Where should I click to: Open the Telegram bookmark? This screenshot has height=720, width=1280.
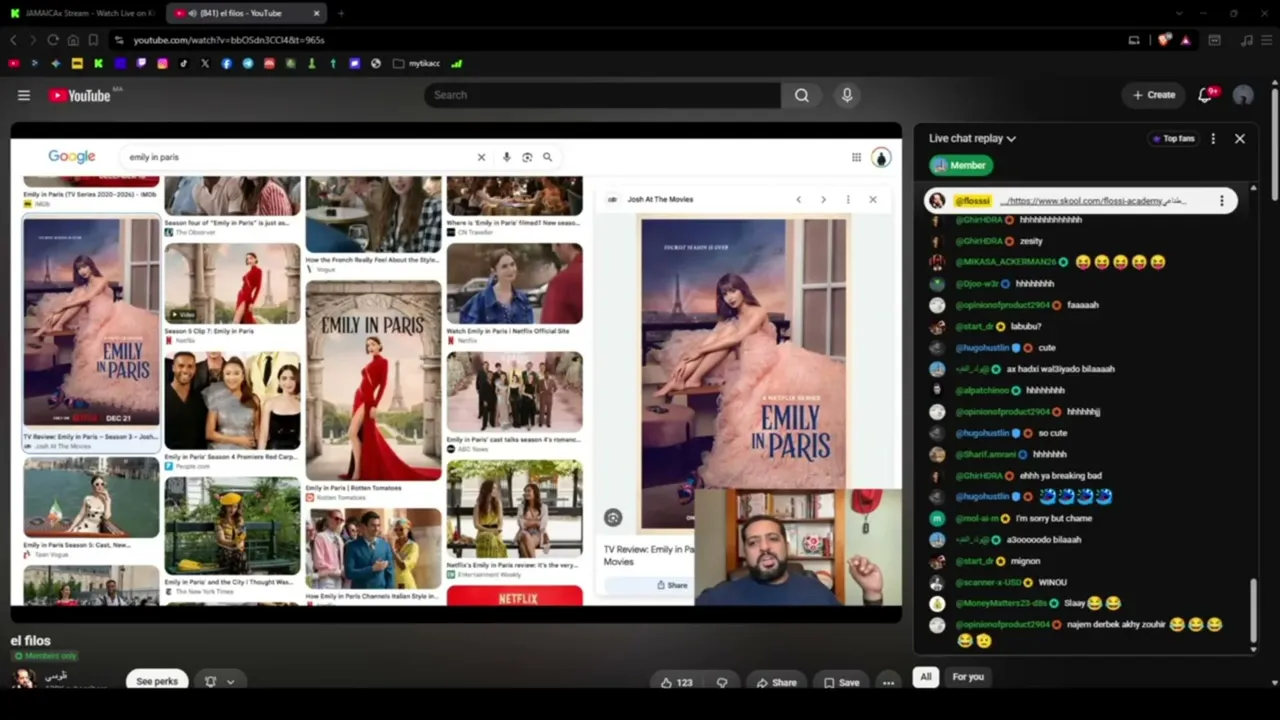tap(248, 63)
